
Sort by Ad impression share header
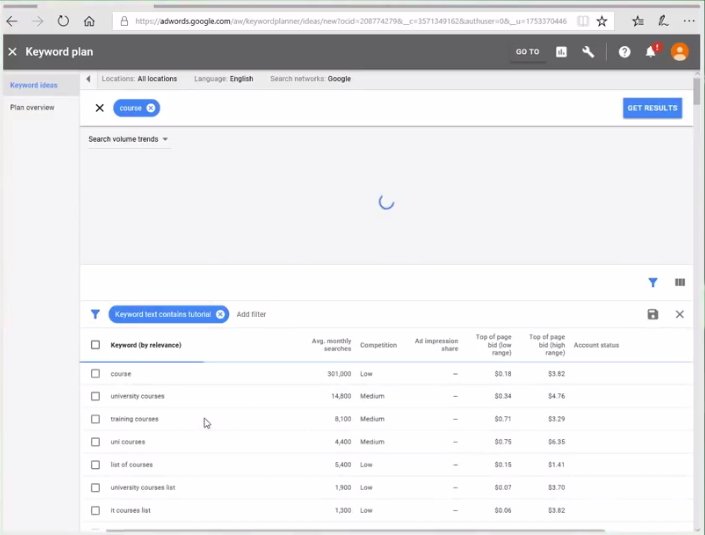click(436, 345)
